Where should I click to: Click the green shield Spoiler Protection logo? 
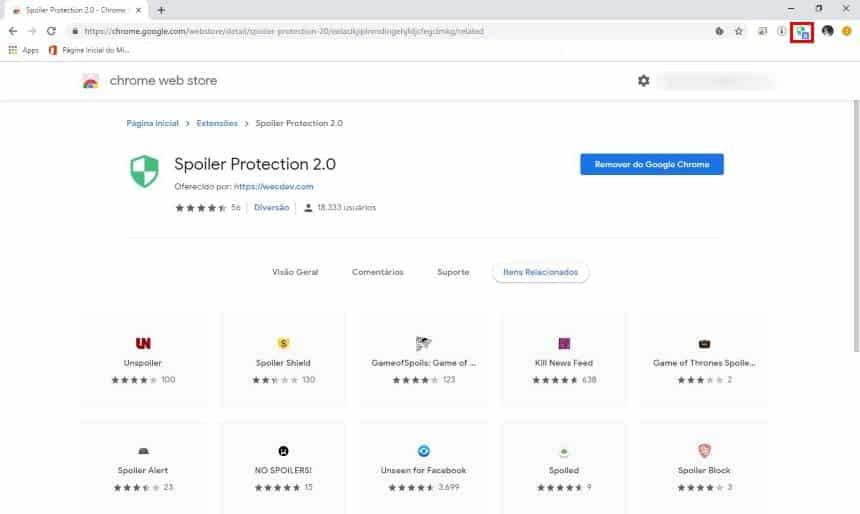pyautogui.click(x=144, y=171)
